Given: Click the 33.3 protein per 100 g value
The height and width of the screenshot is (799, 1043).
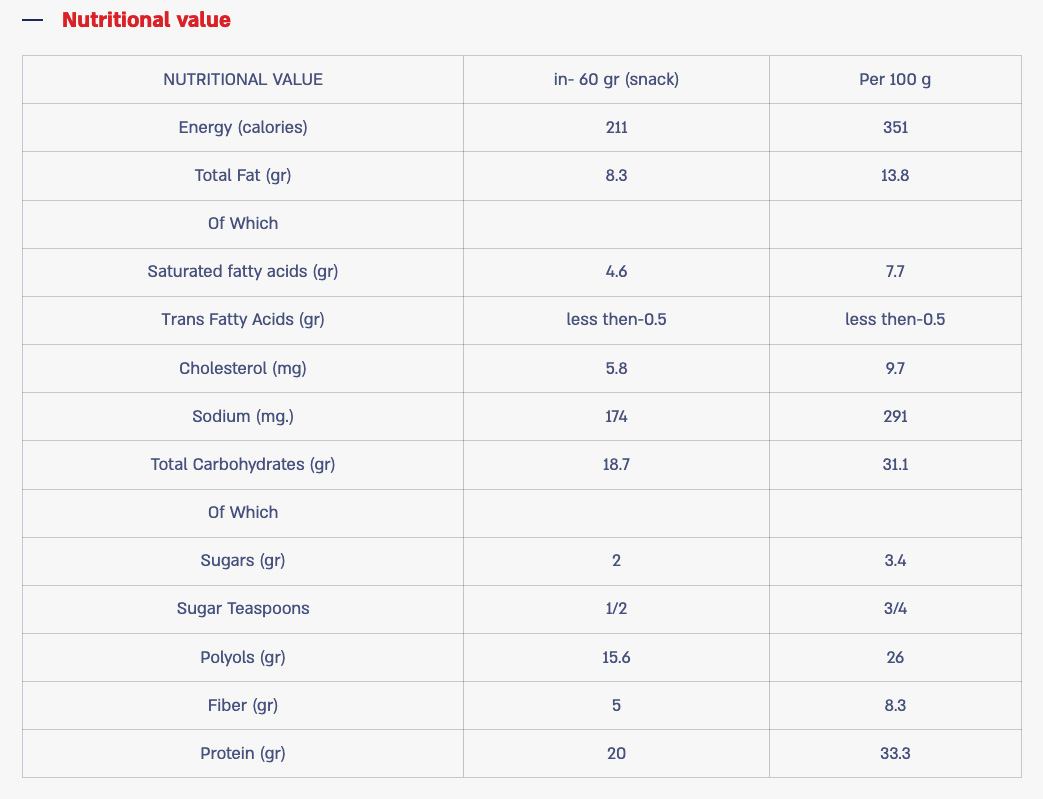Looking at the screenshot, I should tap(895, 753).
